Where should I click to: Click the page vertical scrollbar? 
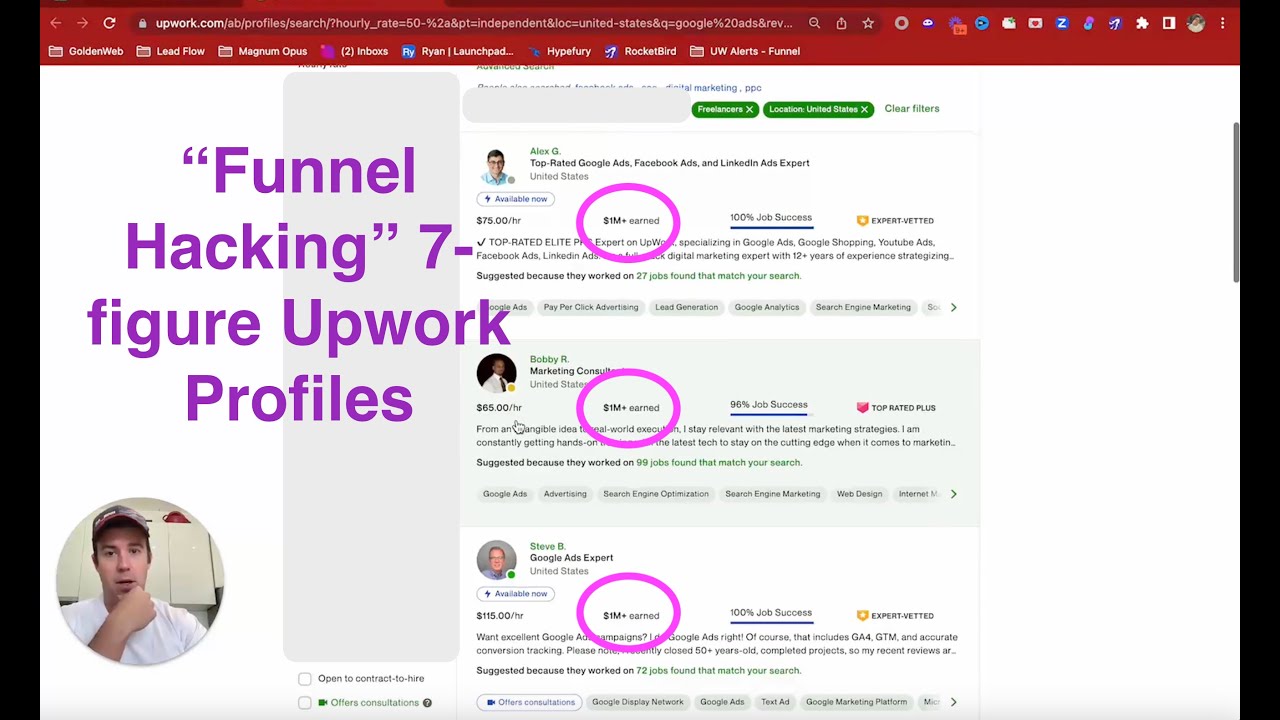pos(1236,202)
